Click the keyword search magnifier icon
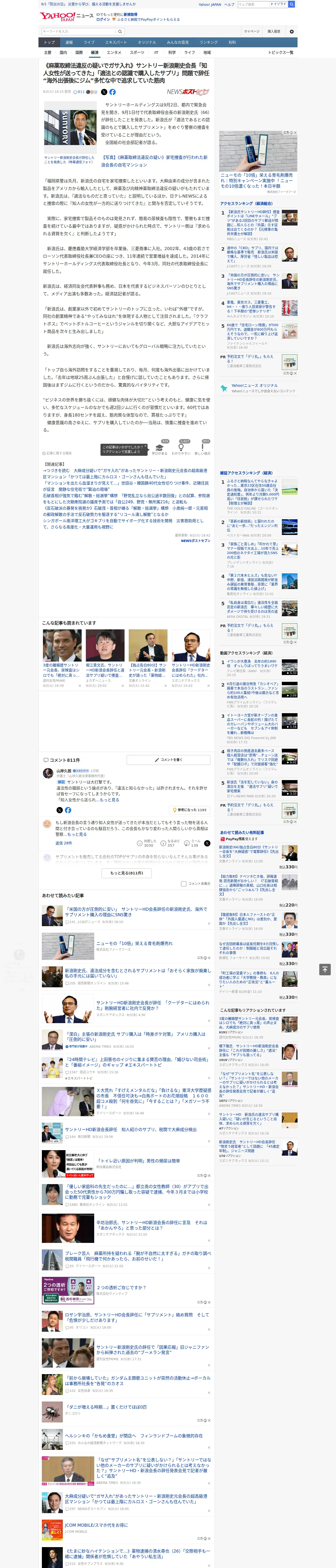 120,32
